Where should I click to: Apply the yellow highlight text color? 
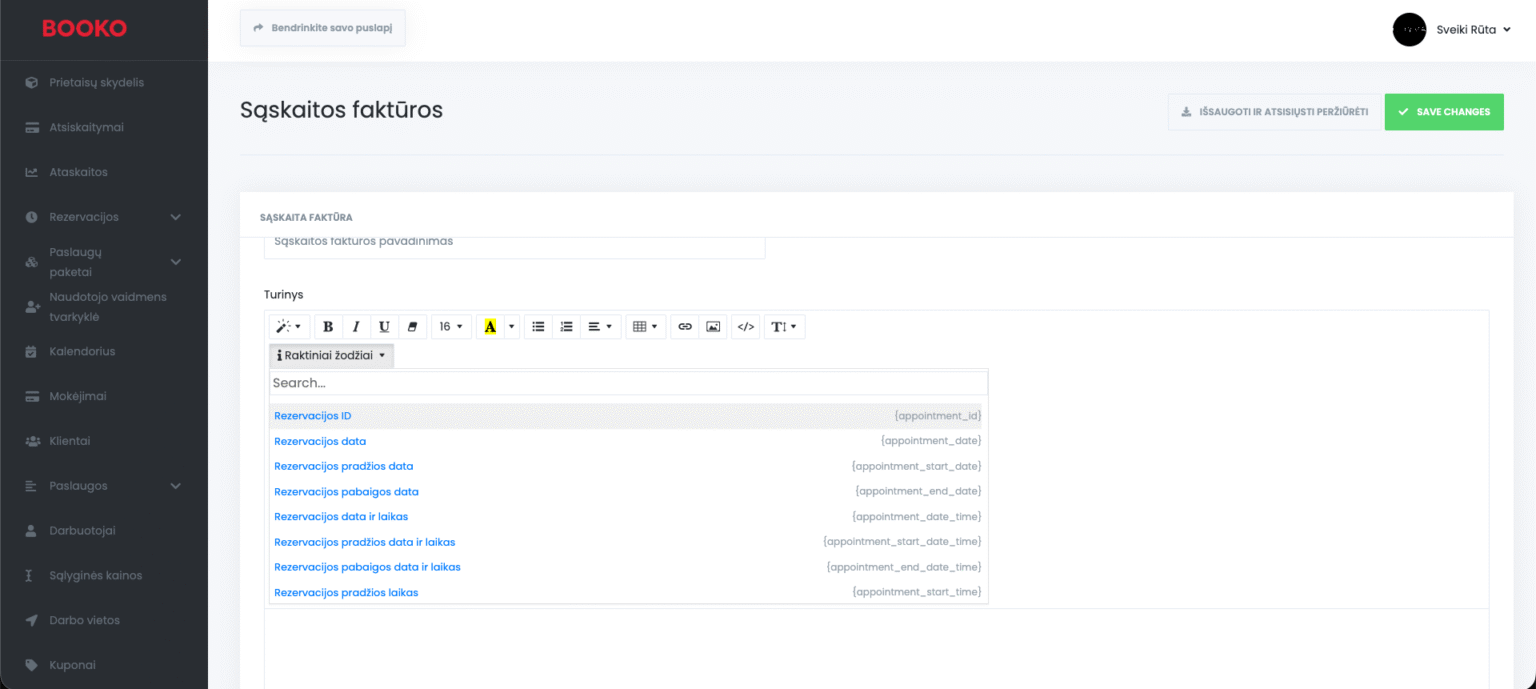pos(490,327)
